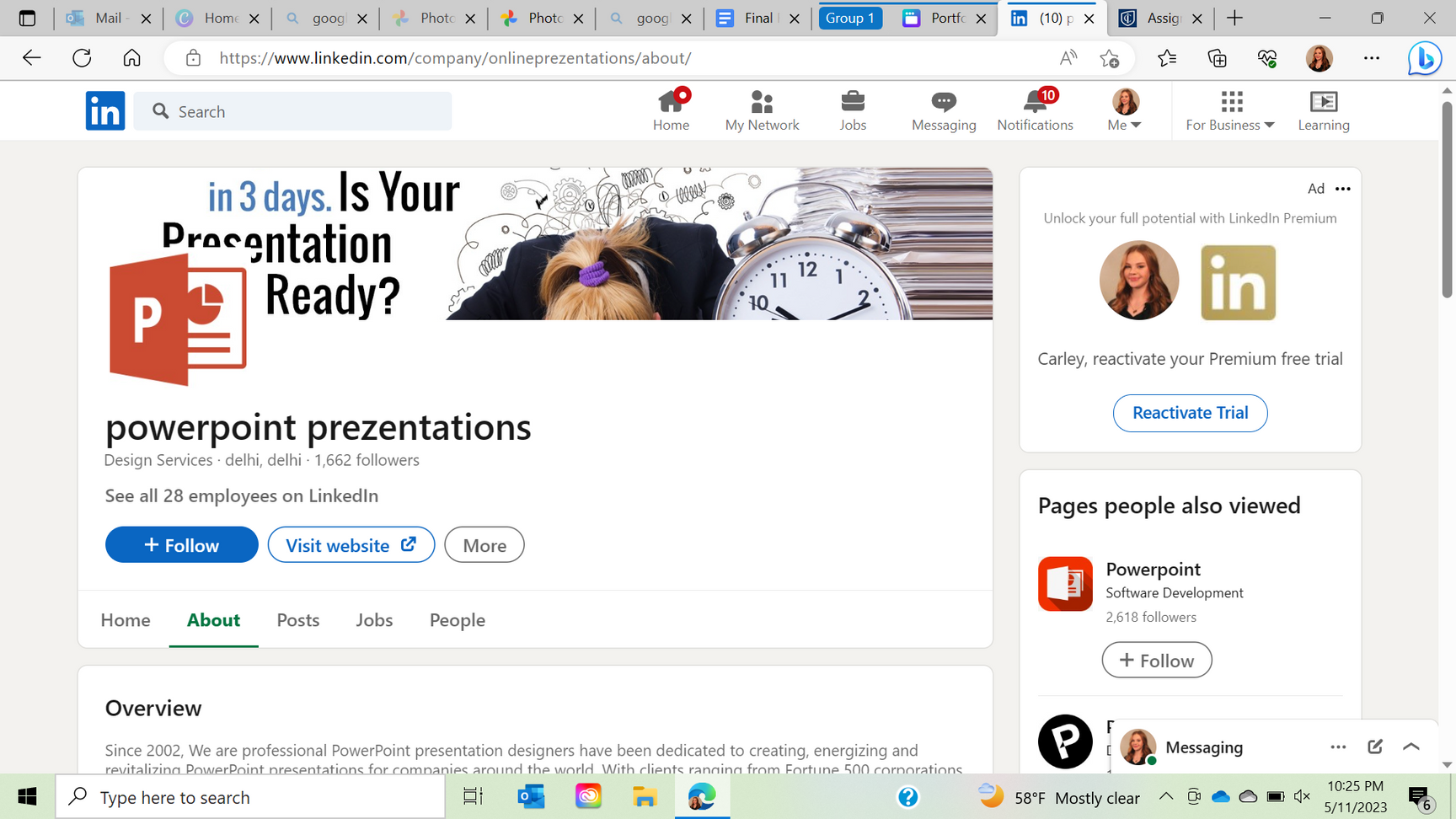Open the Windows notification center

1420,797
